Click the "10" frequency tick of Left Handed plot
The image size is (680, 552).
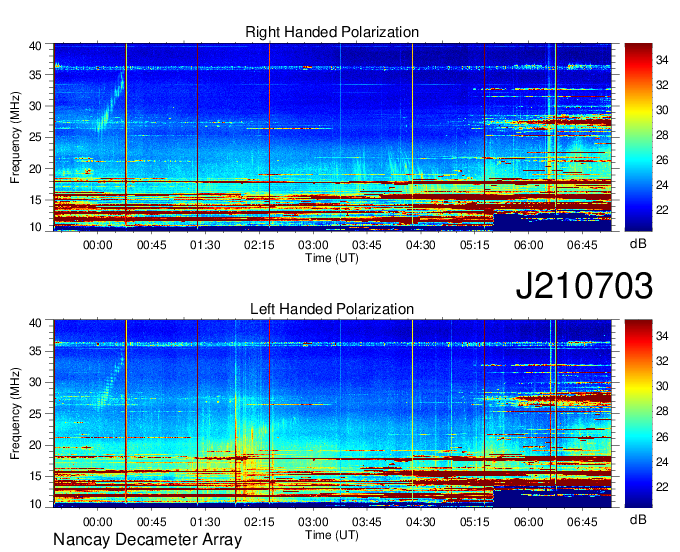(36, 504)
